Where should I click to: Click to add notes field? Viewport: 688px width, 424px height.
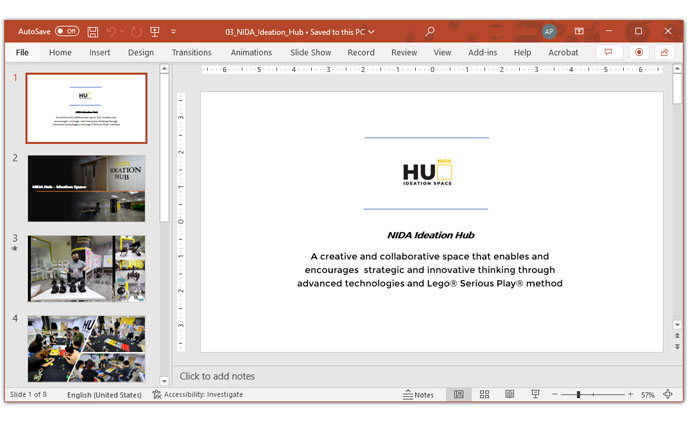coord(217,376)
